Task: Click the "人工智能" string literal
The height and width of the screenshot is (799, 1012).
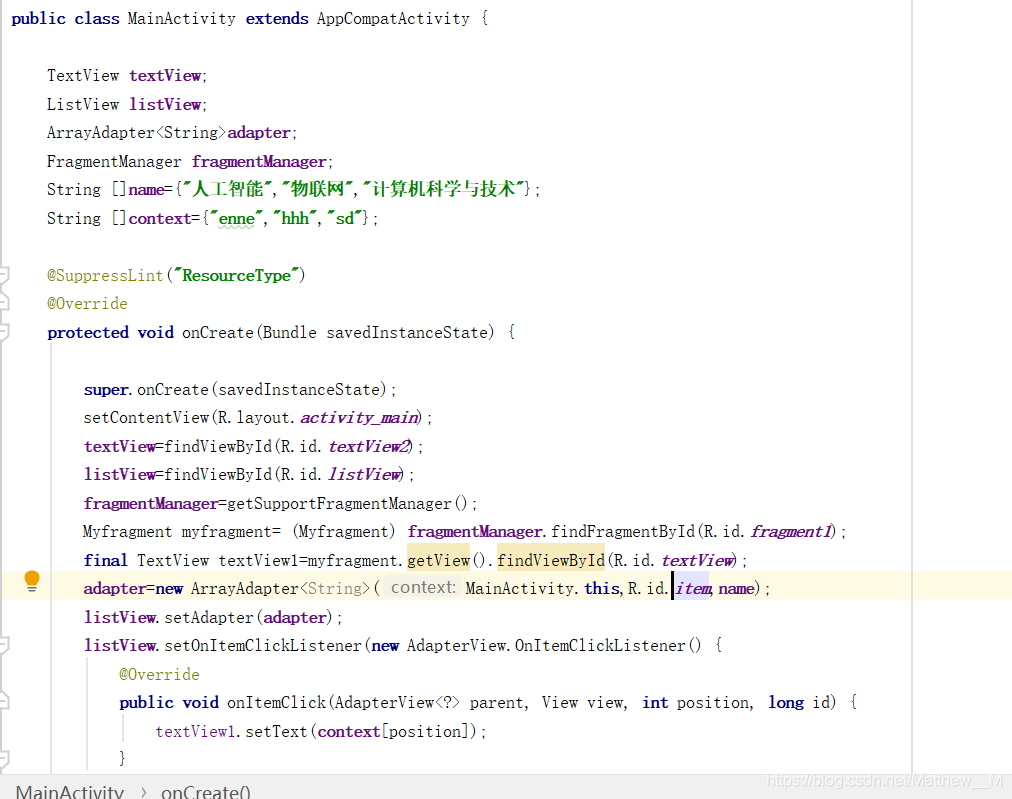Action: tap(227, 189)
